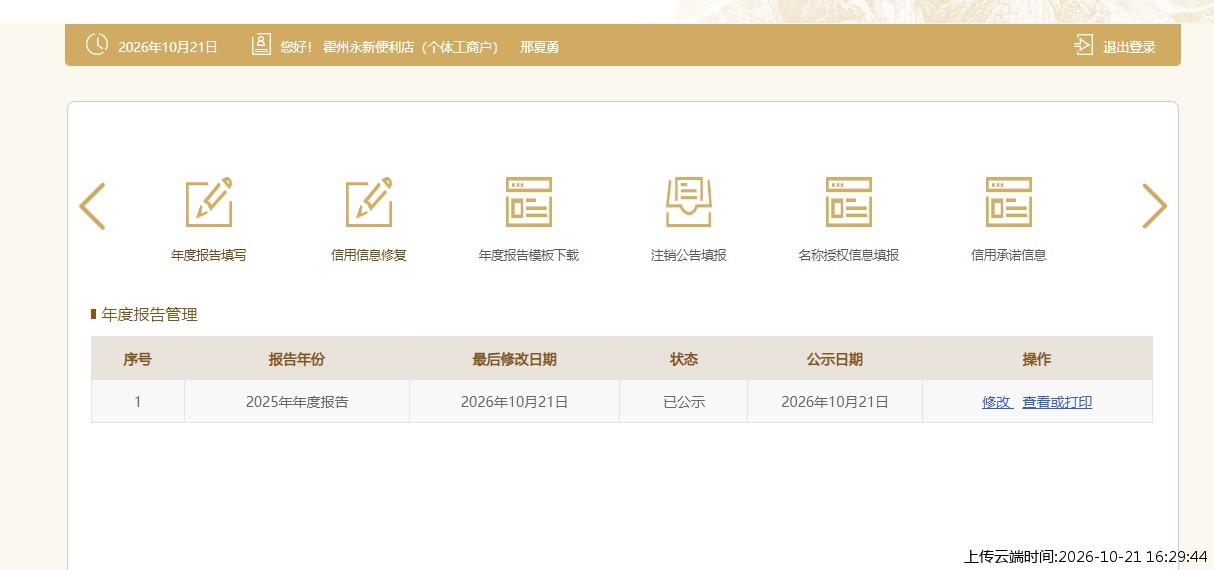
Task: Click the 年度报告模板下载 template icon
Action: click(529, 201)
